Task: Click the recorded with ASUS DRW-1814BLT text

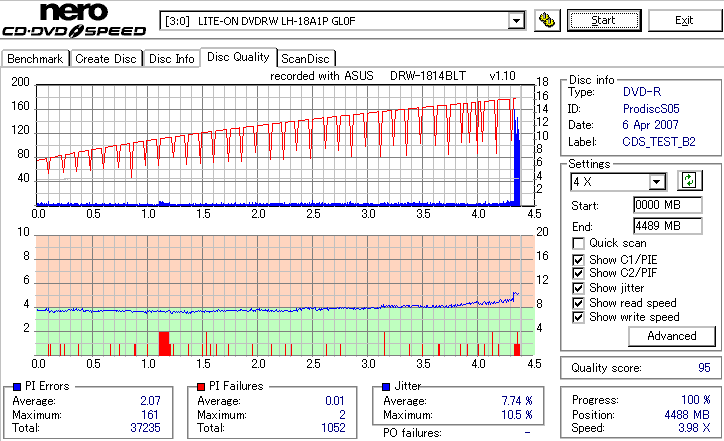Action: [393, 76]
